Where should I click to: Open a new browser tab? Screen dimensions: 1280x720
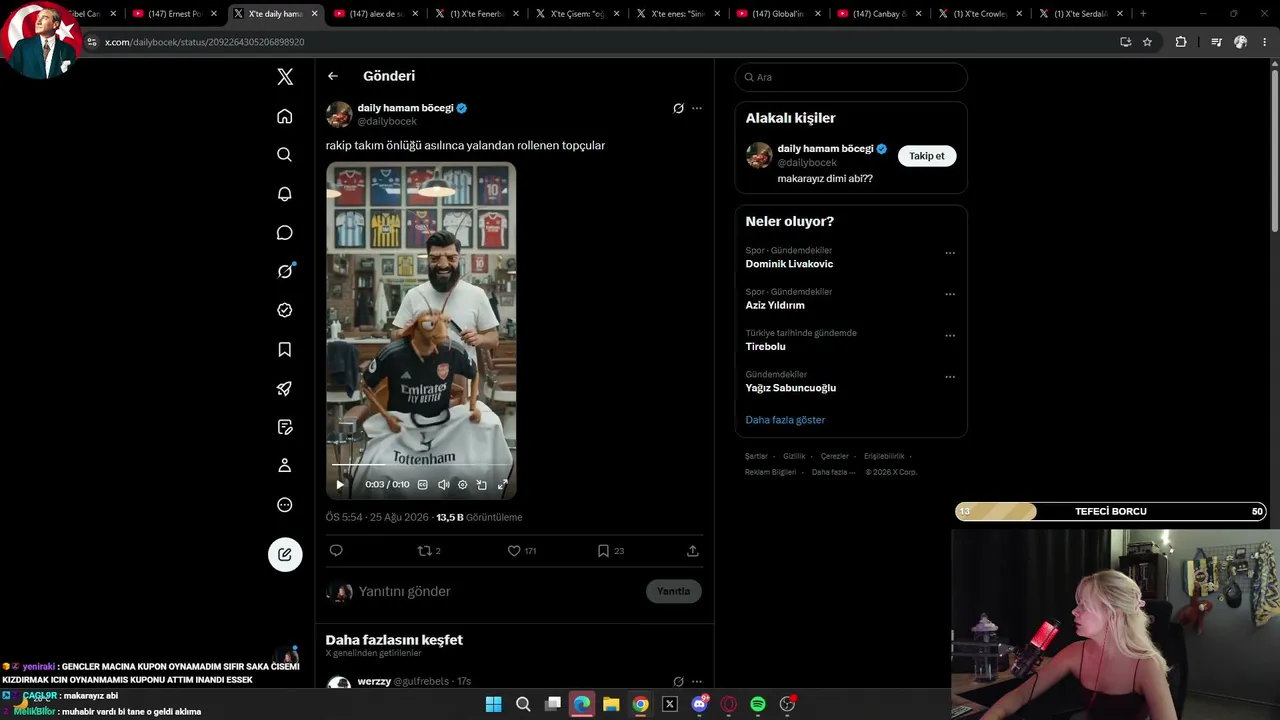point(1143,14)
